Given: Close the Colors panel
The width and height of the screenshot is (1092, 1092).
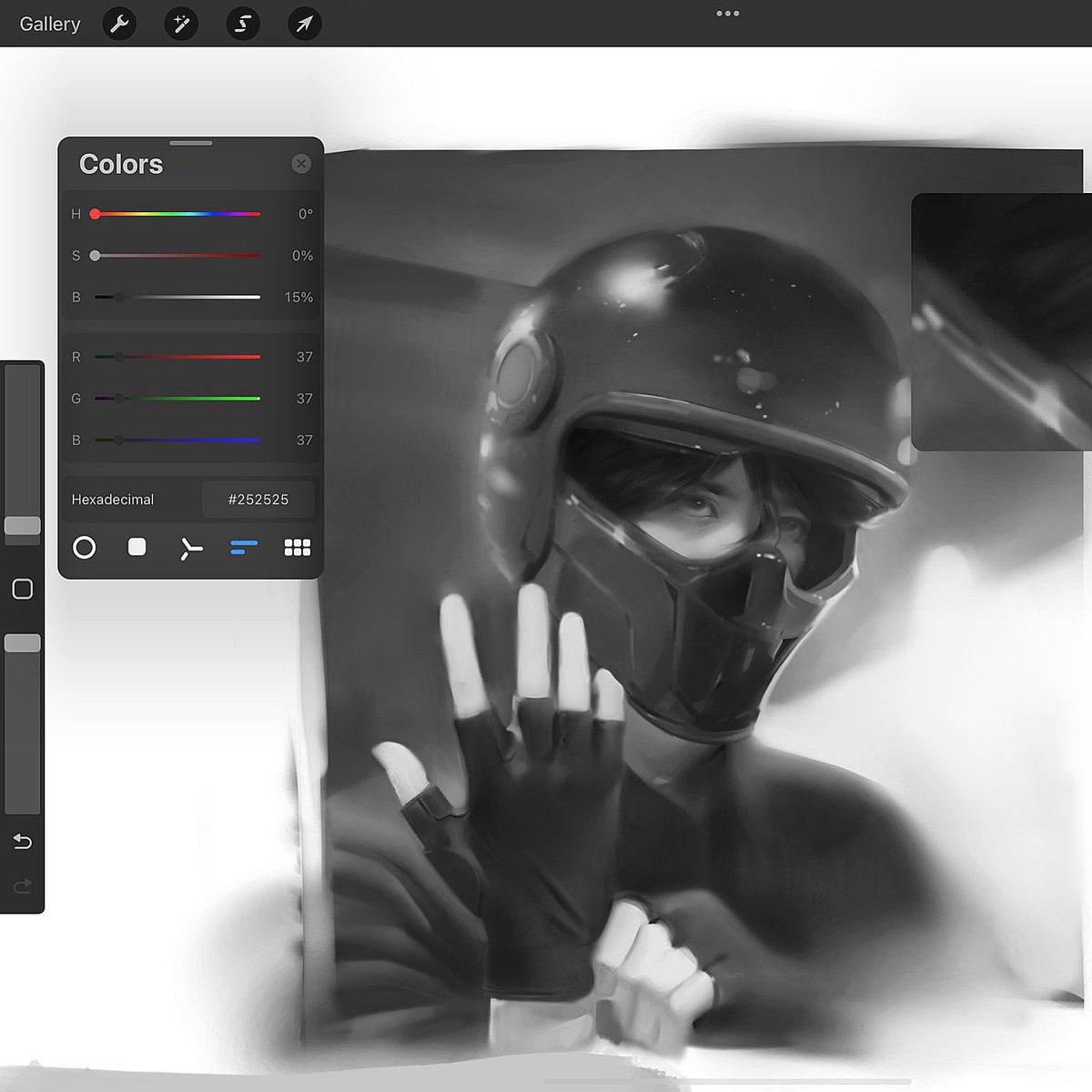Looking at the screenshot, I should 301,164.
